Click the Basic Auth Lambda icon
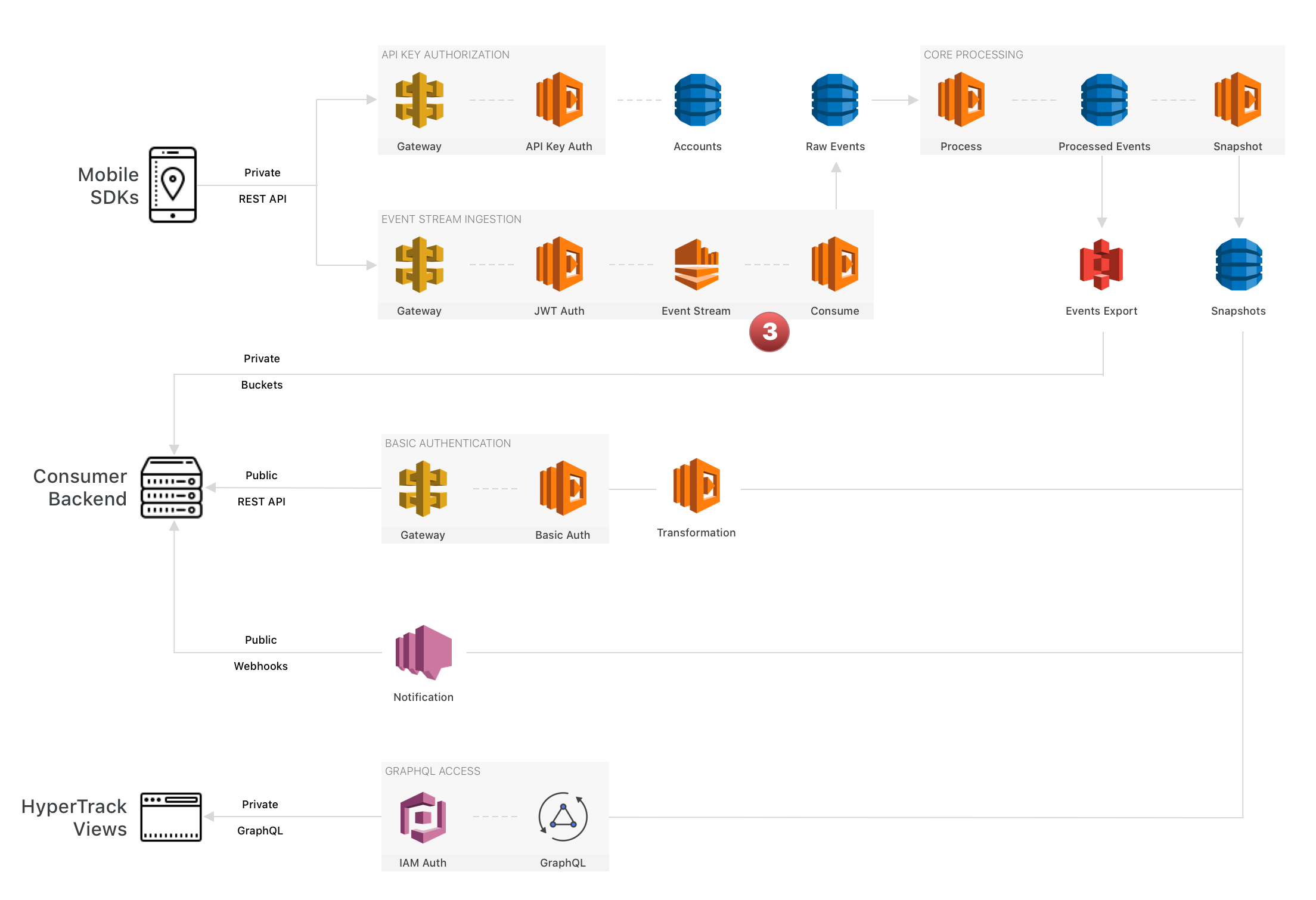The height and width of the screenshot is (900, 1316). [x=563, y=488]
